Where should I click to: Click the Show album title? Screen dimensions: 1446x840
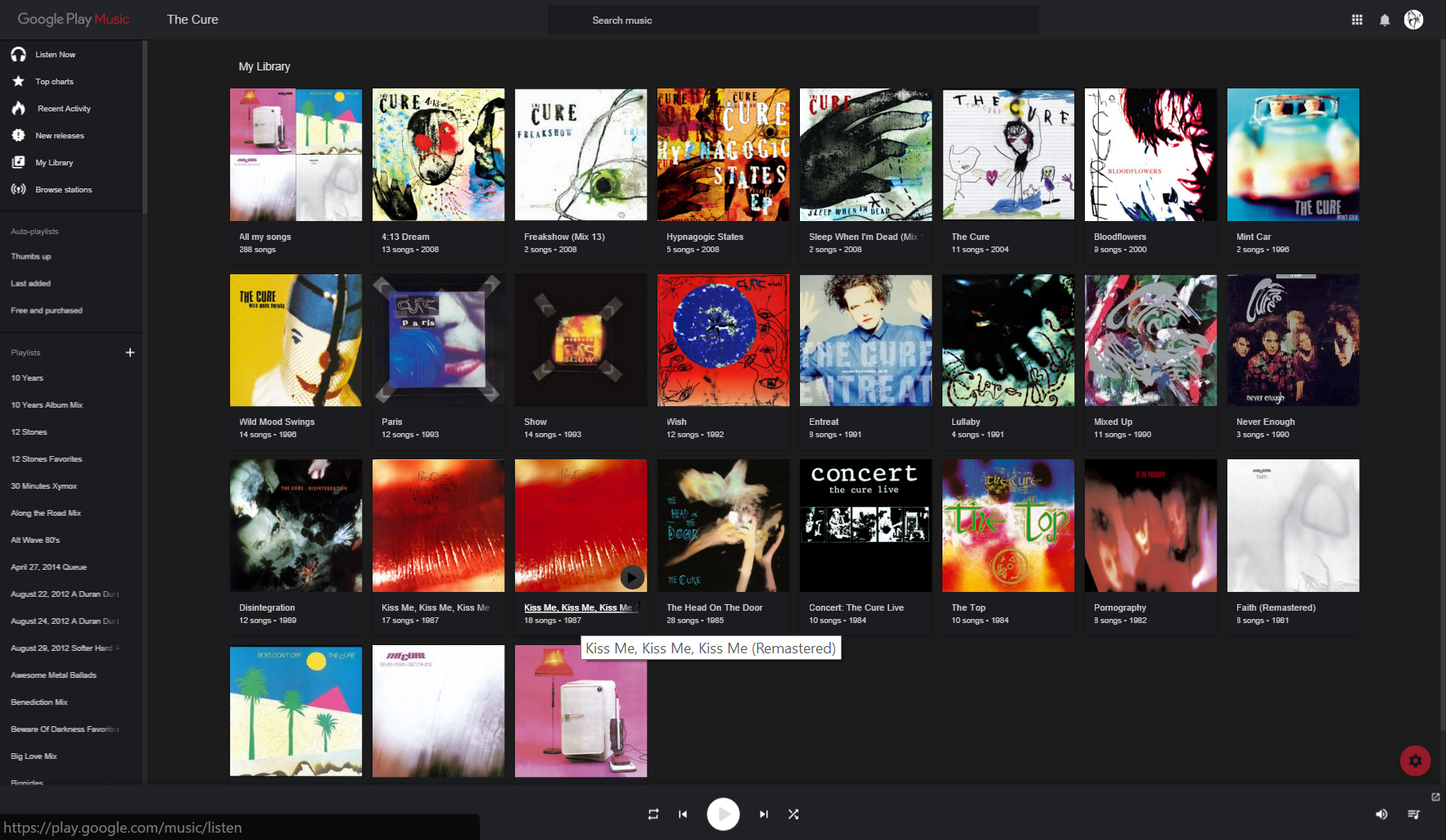click(x=535, y=422)
